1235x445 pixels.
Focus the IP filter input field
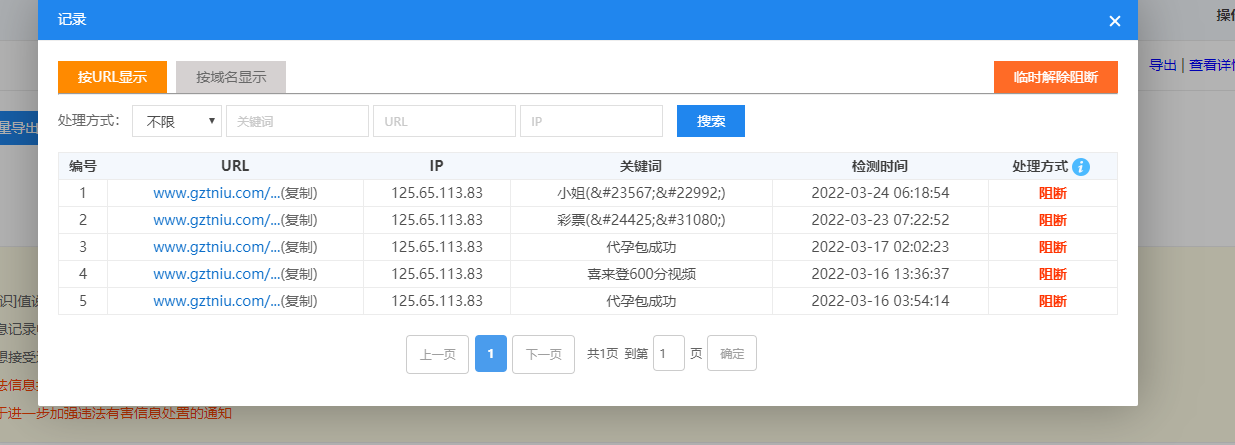coord(591,121)
